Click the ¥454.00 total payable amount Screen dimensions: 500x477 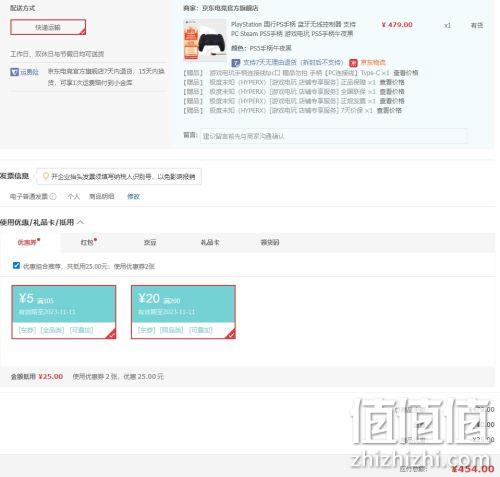(x=473, y=469)
